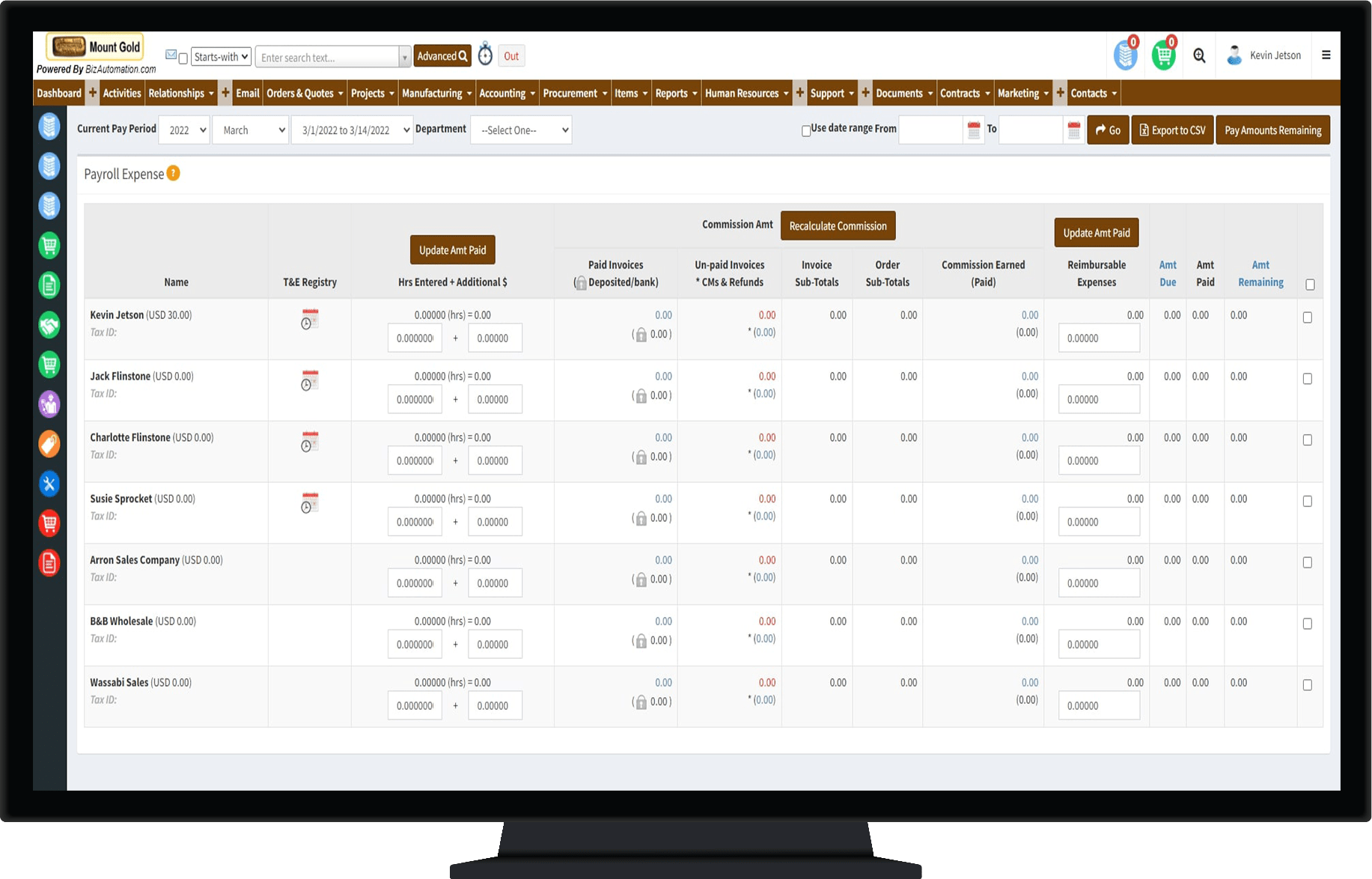Open the stopwatch timer icon

[485, 54]
